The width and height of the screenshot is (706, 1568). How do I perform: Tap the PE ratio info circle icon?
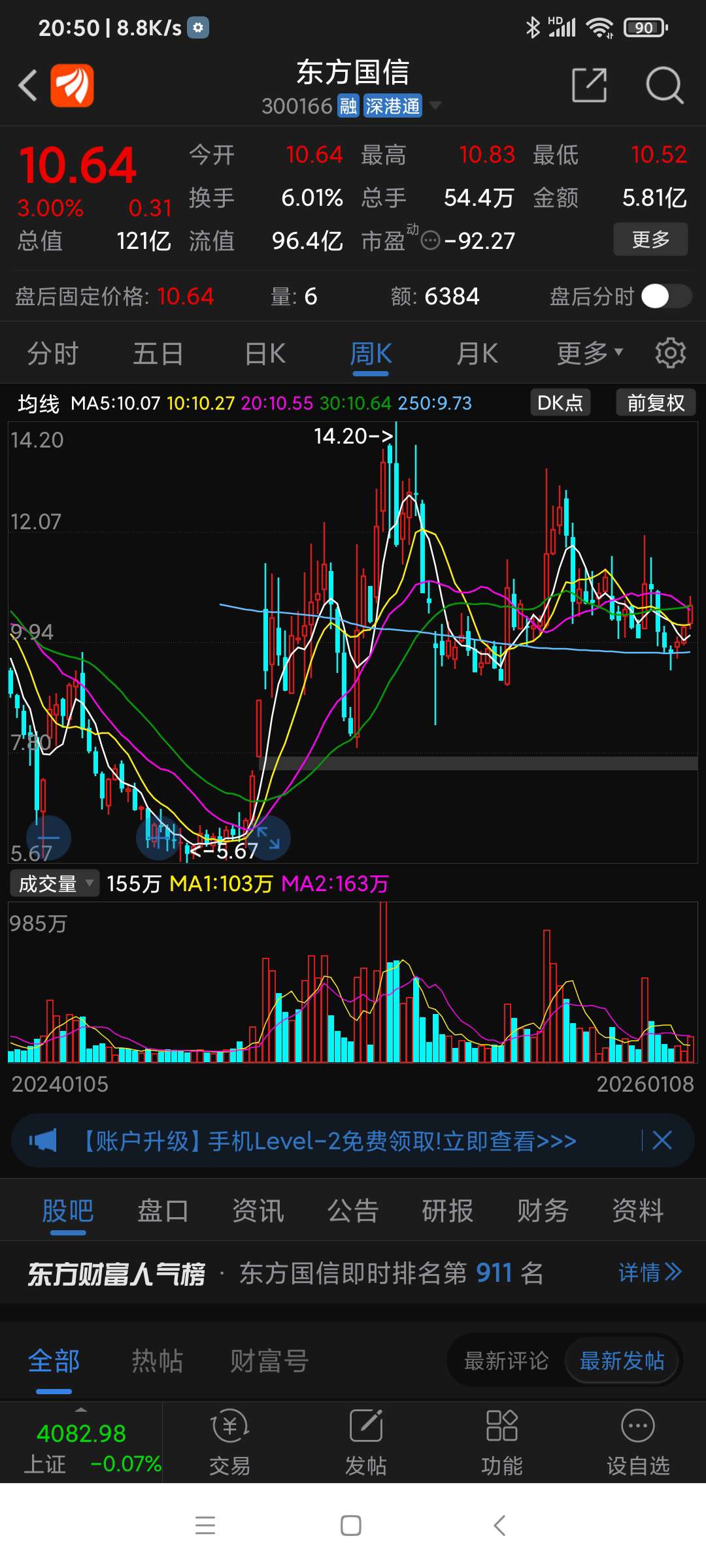pyautogui.click(x=430, y=241)
